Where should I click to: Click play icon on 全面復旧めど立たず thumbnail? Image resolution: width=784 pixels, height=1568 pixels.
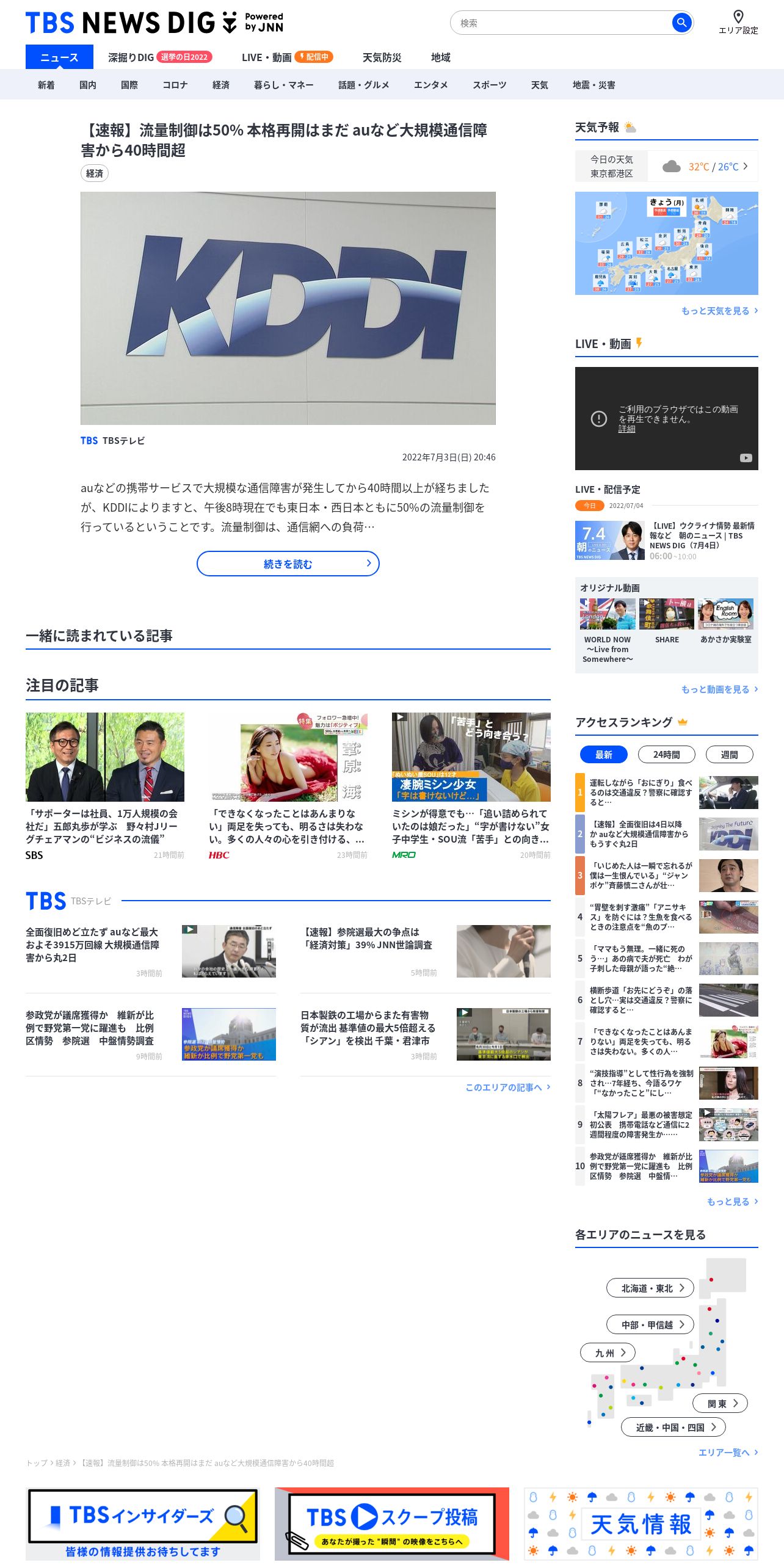tap(190, 929)
